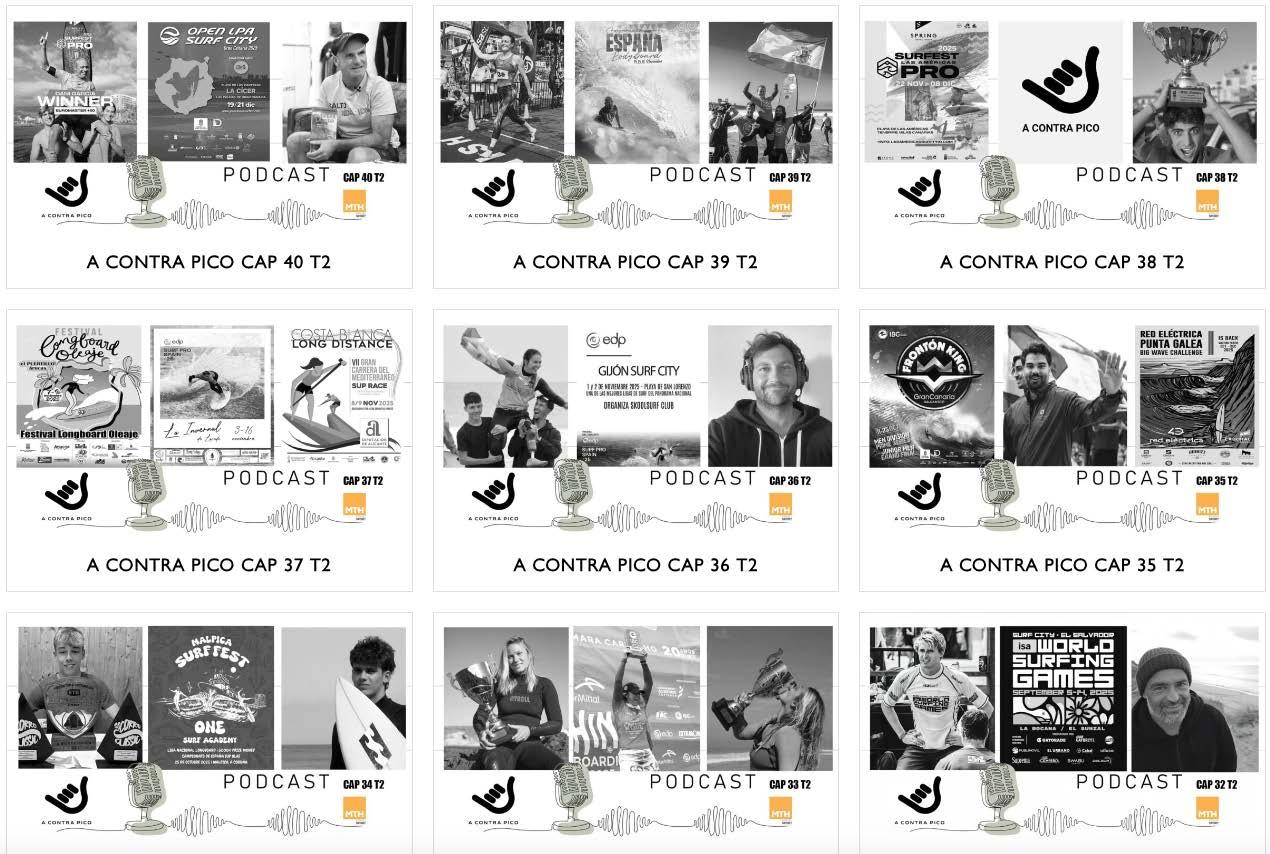
Task: Open the Open LPA Surf City poster thumbnail
Action: [x=210, y=92]
